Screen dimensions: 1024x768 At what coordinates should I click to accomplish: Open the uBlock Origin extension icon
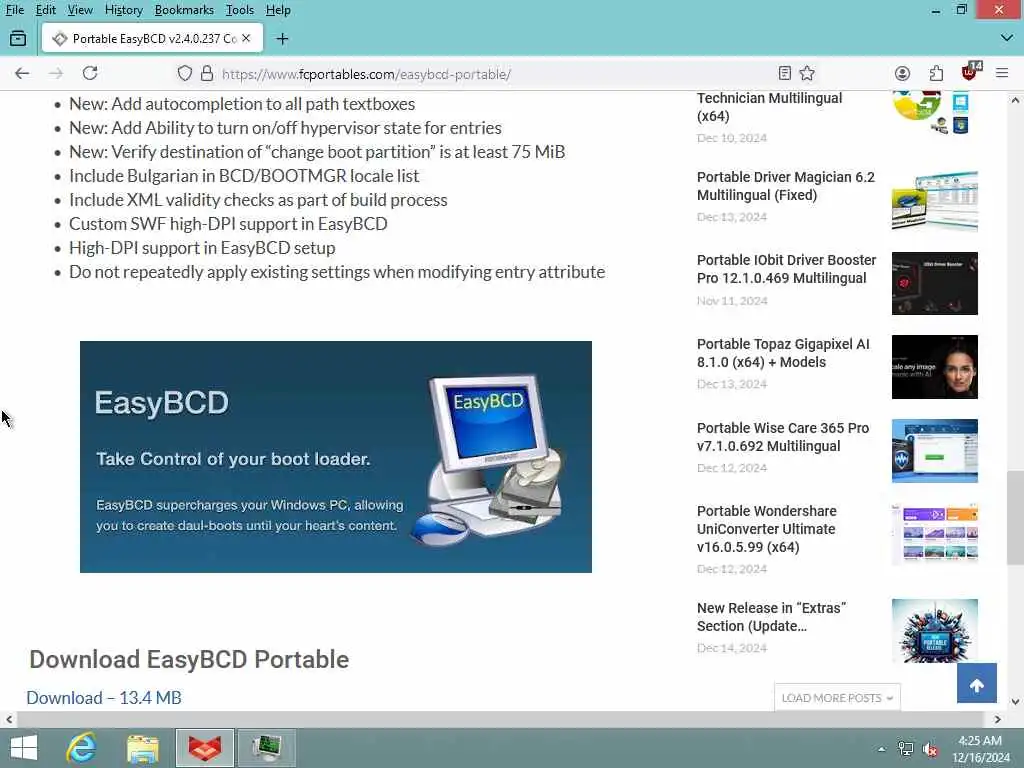pyautogui.click(x=971, y=72)
